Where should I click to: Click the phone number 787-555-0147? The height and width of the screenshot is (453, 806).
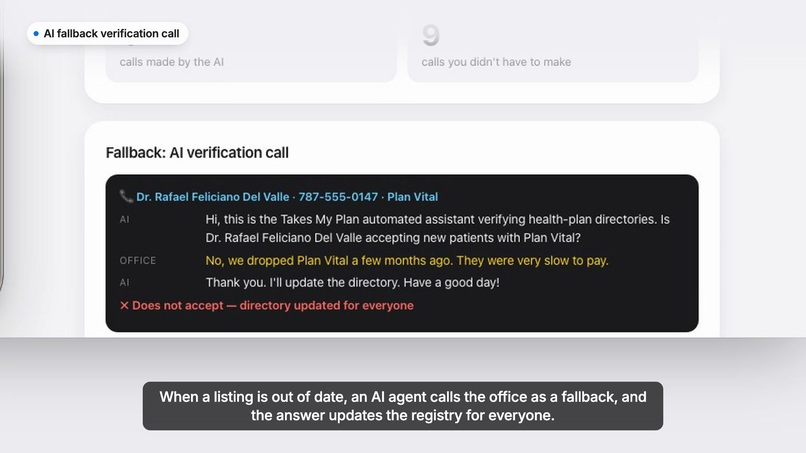(338, 197)
